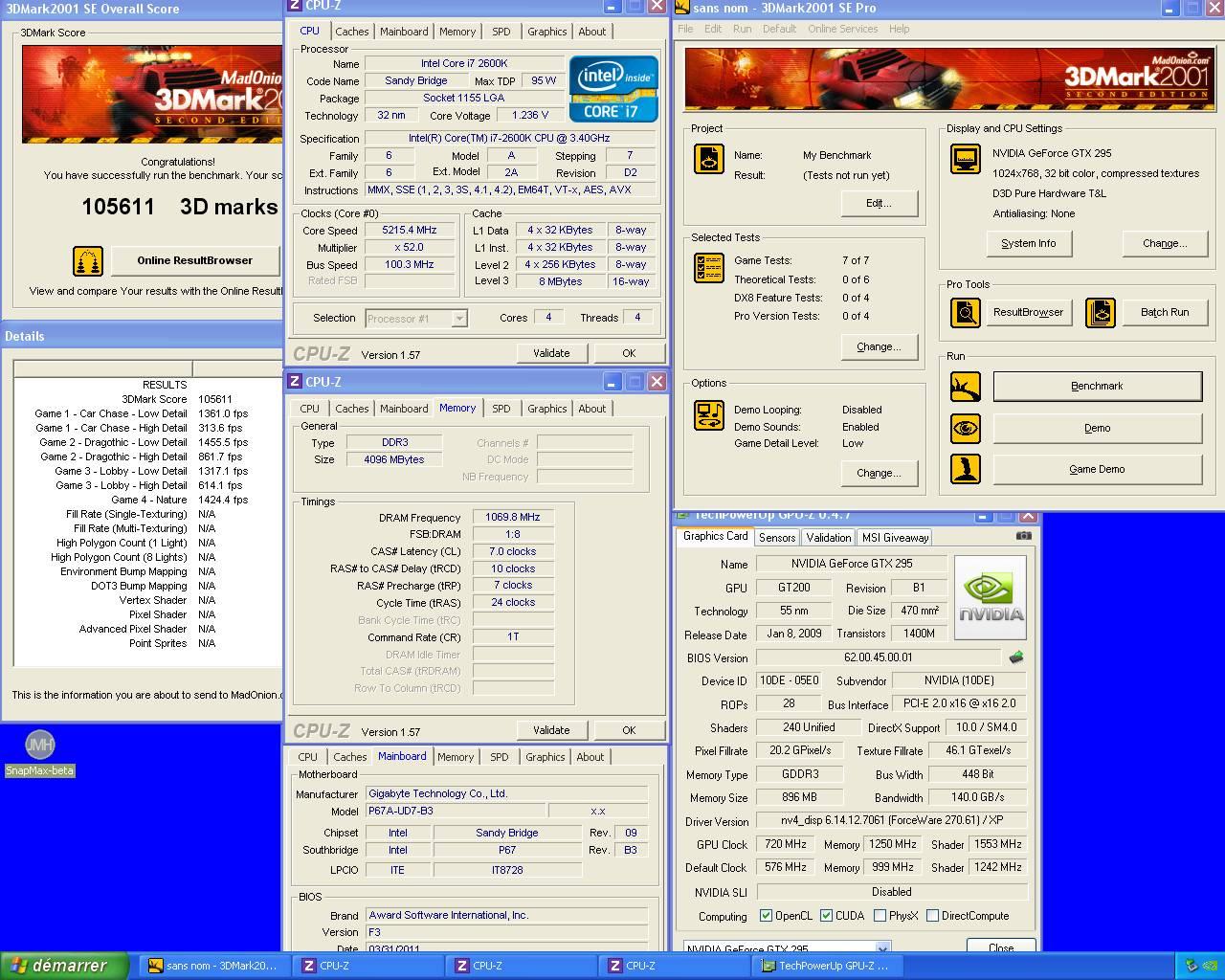Click the Selected Tests checklist icon
Viewport: 1225px width, 980px height.
tap(709, 268)
